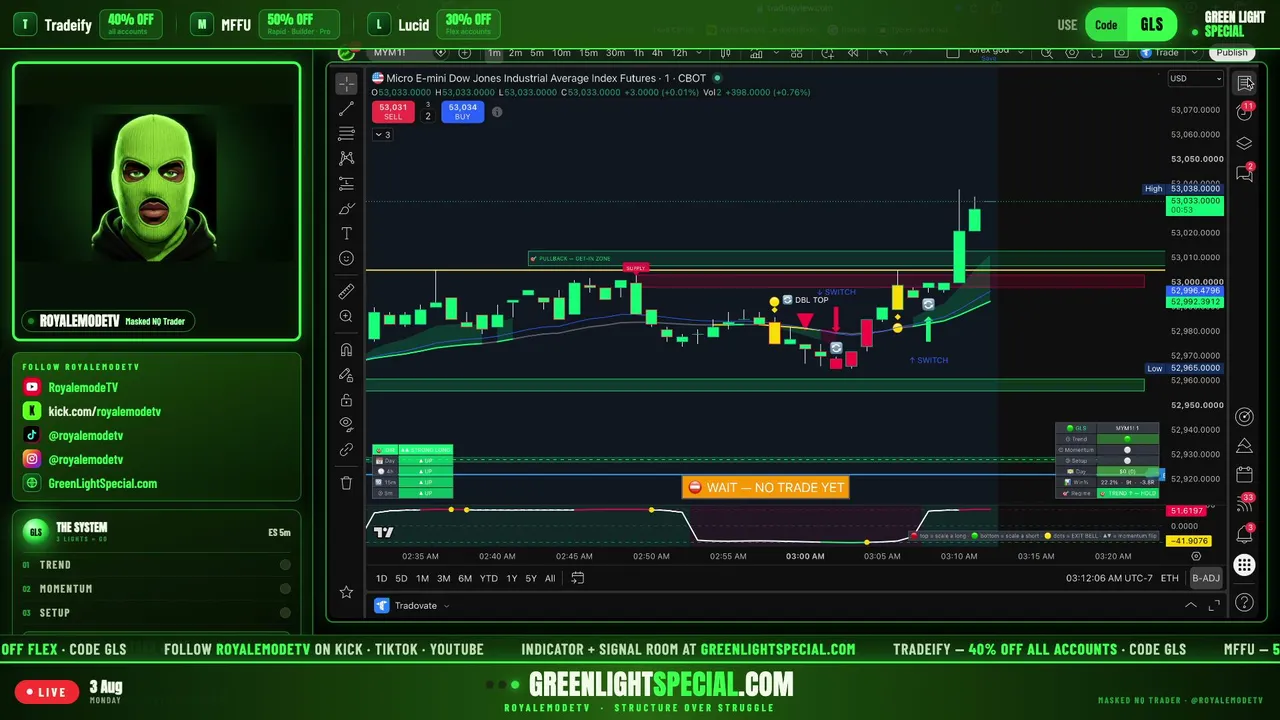Switch to 15m timeframe
Screen dimensions: 1280x720
coord(588,53)
